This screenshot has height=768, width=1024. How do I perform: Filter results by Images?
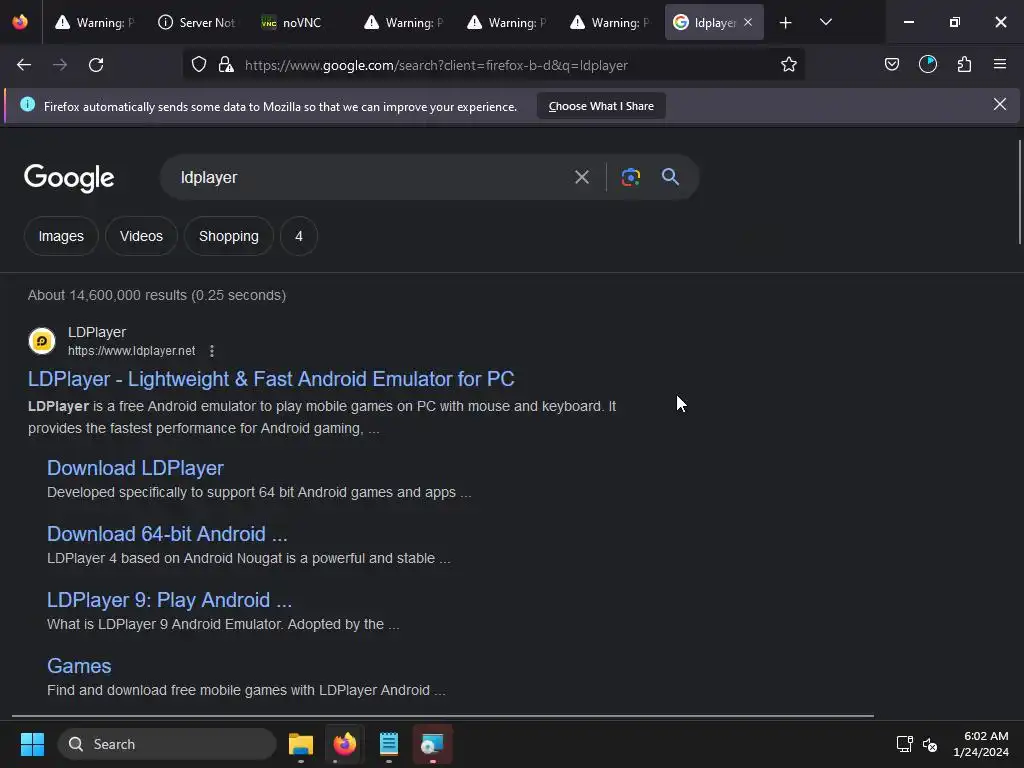(x=61, y=236)
